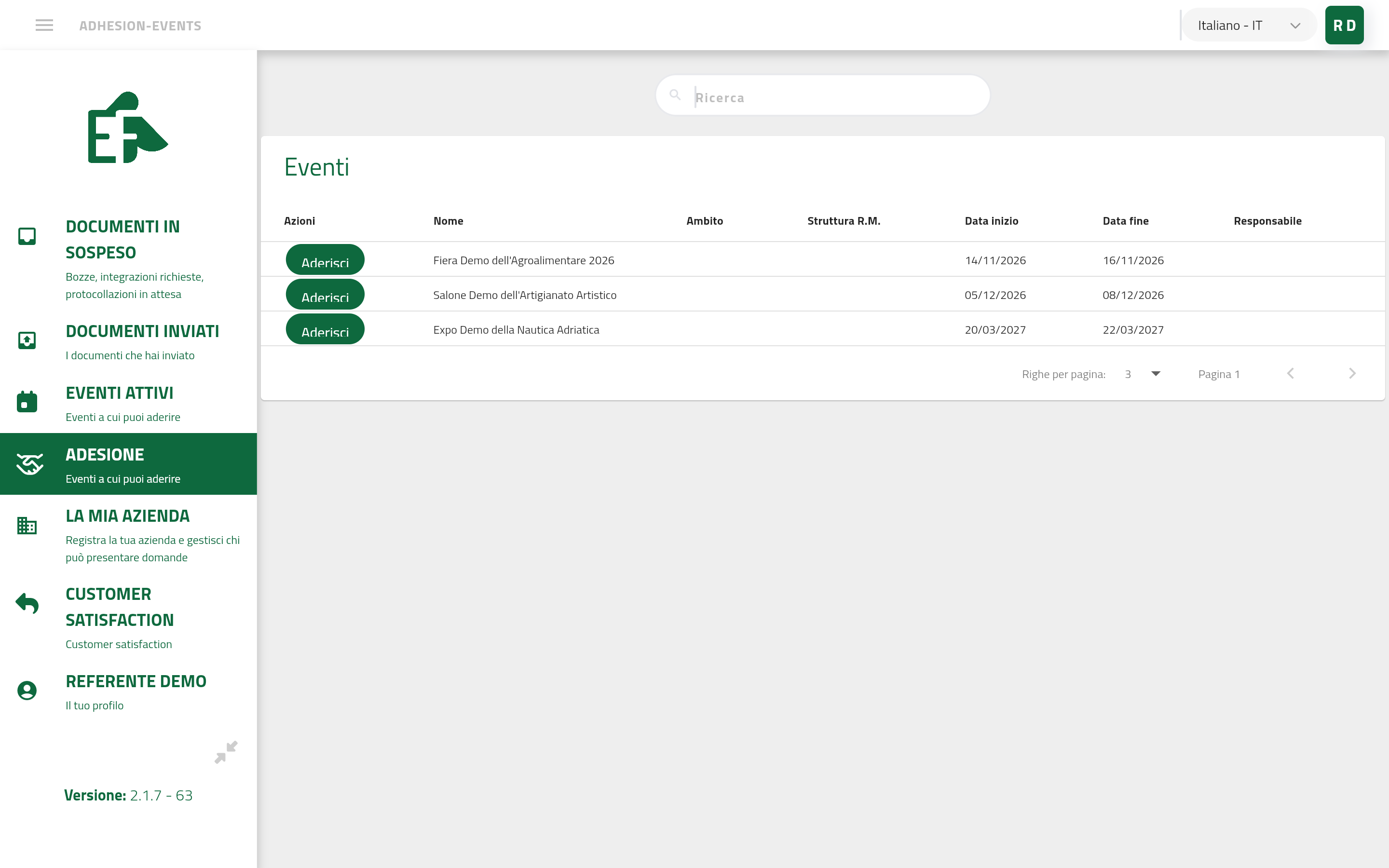Open Documenti in sospeso menu item
The width and height of the screenshot is (1389, 868).
129,259
